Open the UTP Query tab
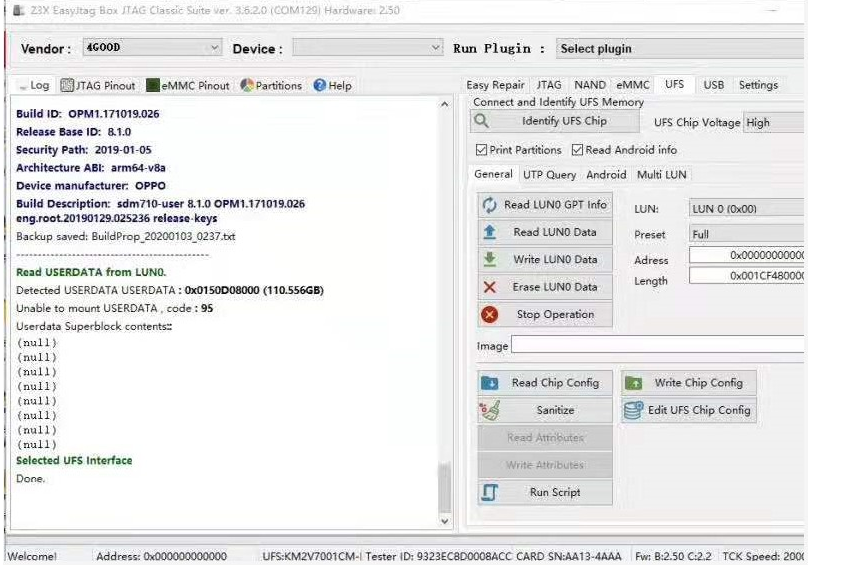This screenshot has height=565, width=841. coord(549,174)
